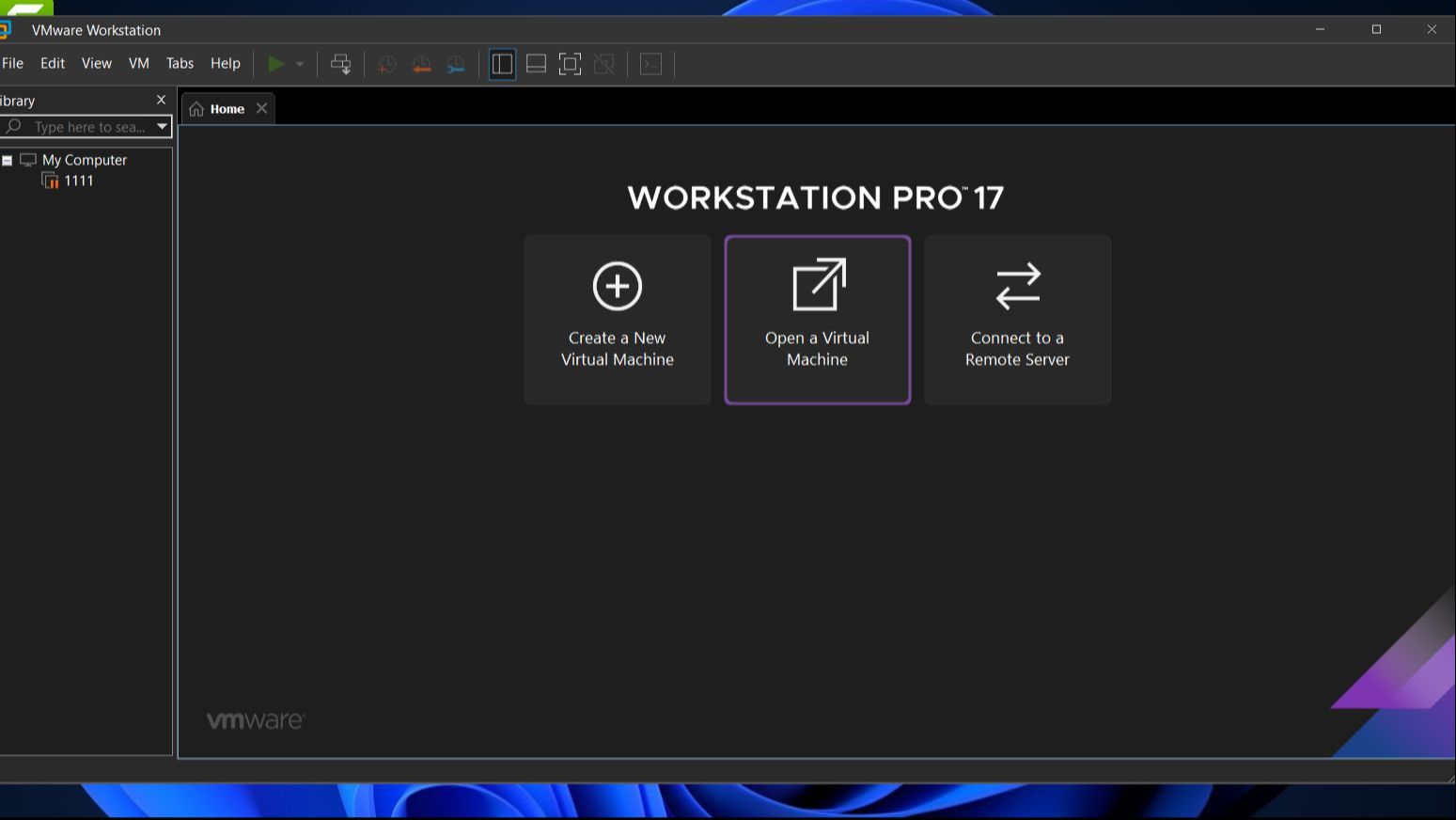Click the green Power On play icon
The height and width of the screenshot is (820, 1456).
pos(275,64)
